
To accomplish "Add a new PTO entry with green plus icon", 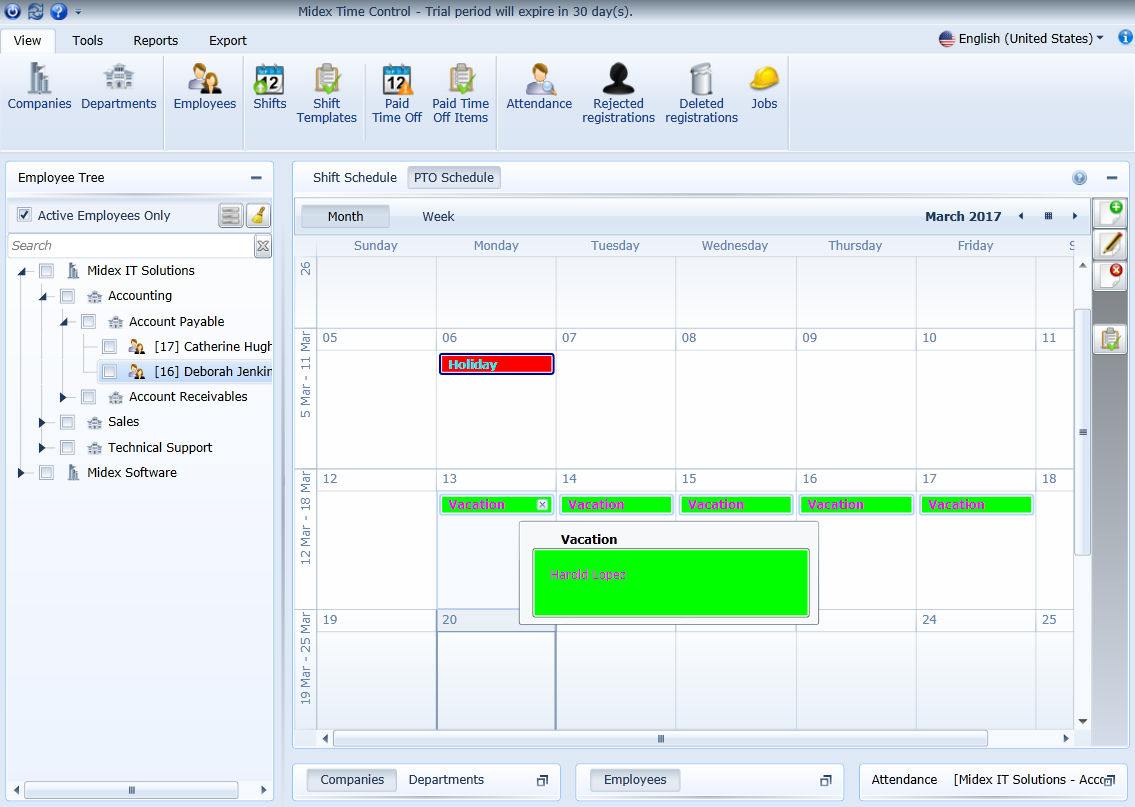I will pos(1110,212).
